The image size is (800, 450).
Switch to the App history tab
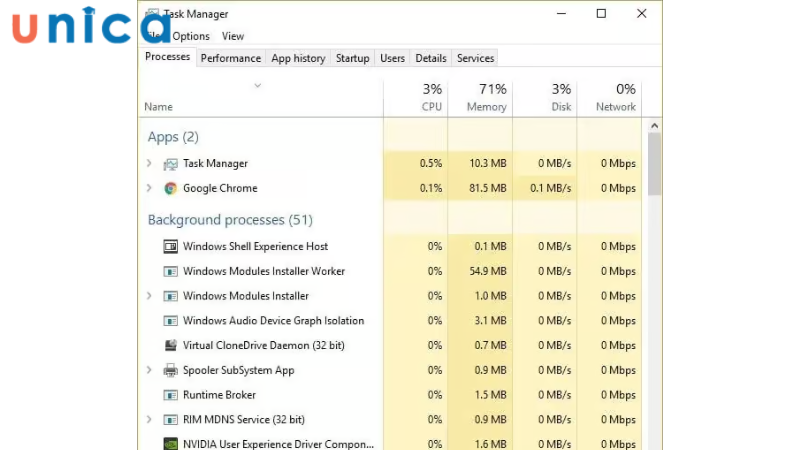coord(298,58)
